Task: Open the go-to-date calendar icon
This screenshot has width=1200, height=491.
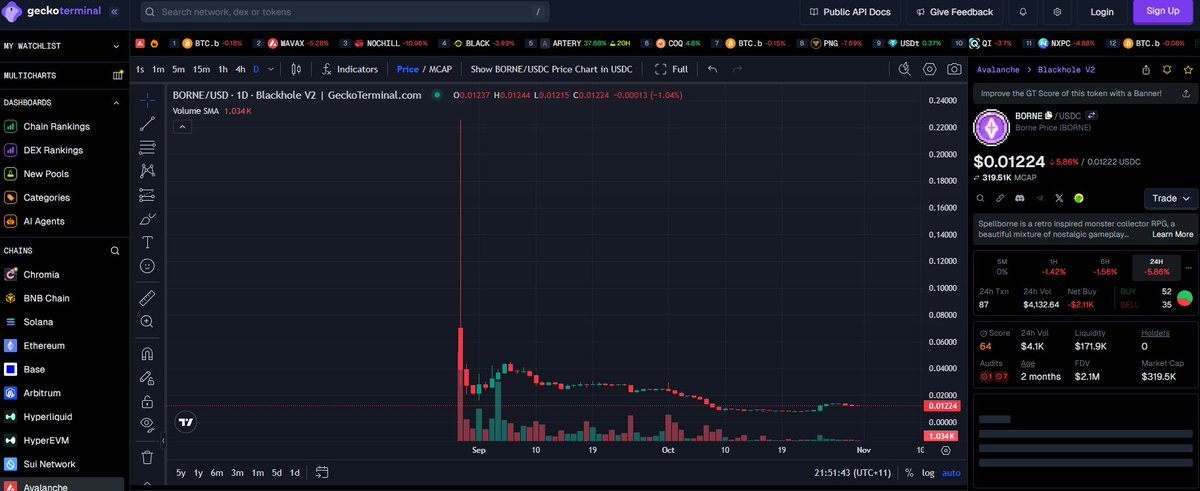Action: (322, 472)
